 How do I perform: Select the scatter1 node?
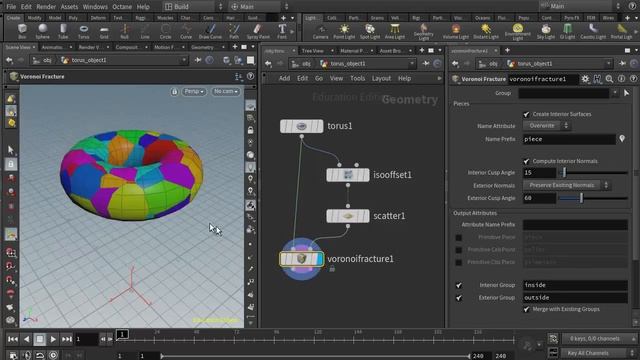tap(348, 216)
